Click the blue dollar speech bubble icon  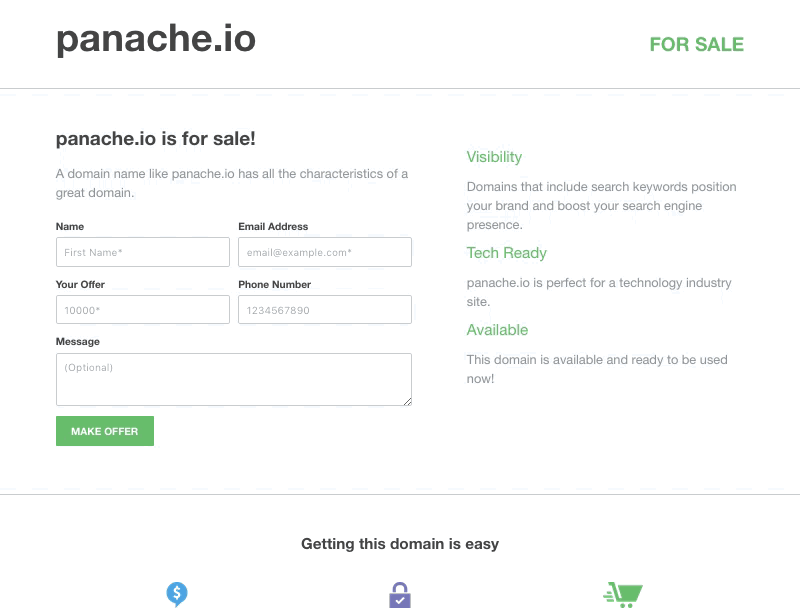pos(177,594)
